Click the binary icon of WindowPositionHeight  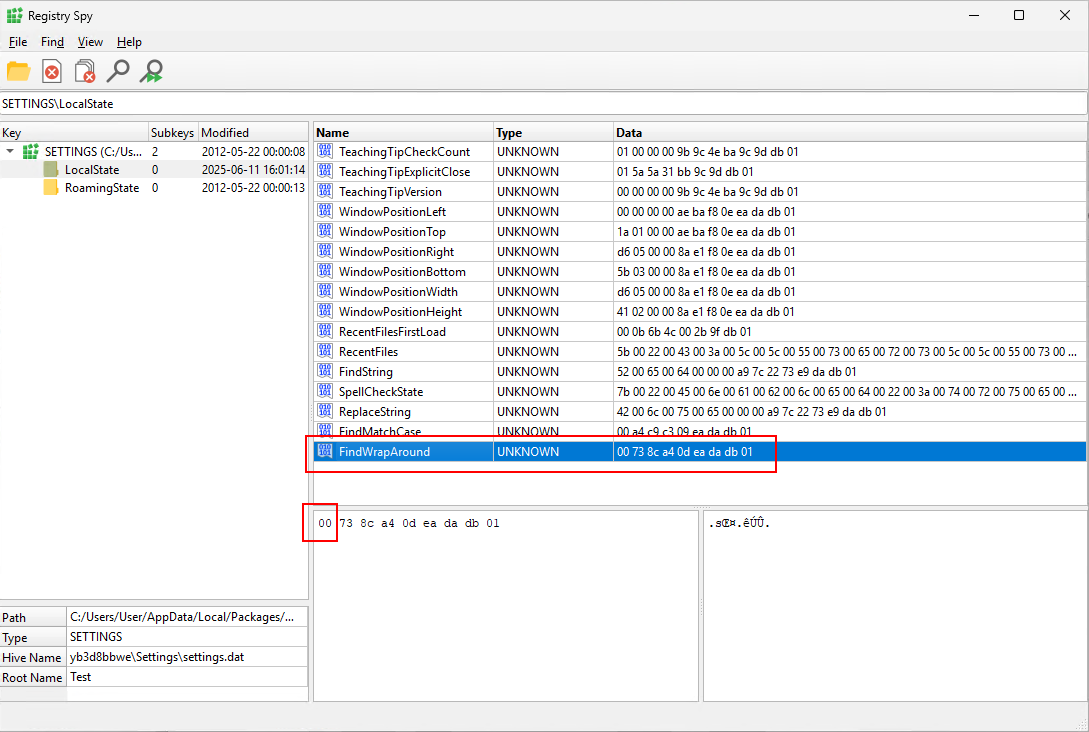[x=325, y=311]
